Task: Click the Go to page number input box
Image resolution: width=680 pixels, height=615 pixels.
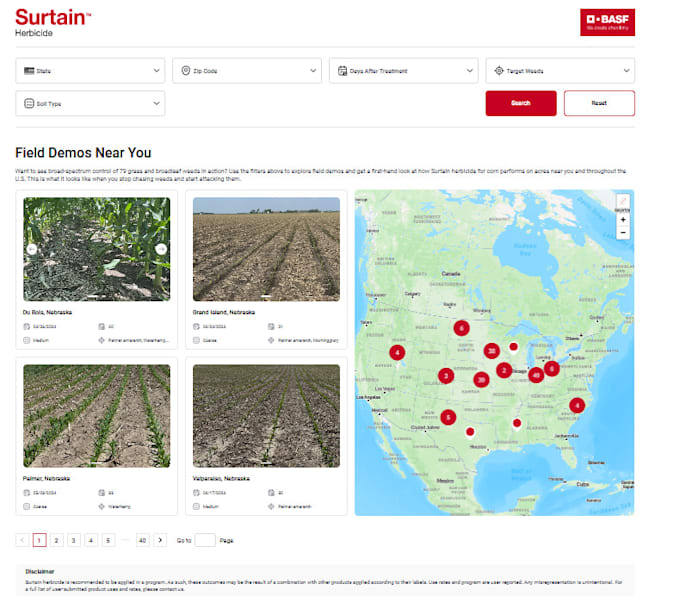Action: coord(205,540)
